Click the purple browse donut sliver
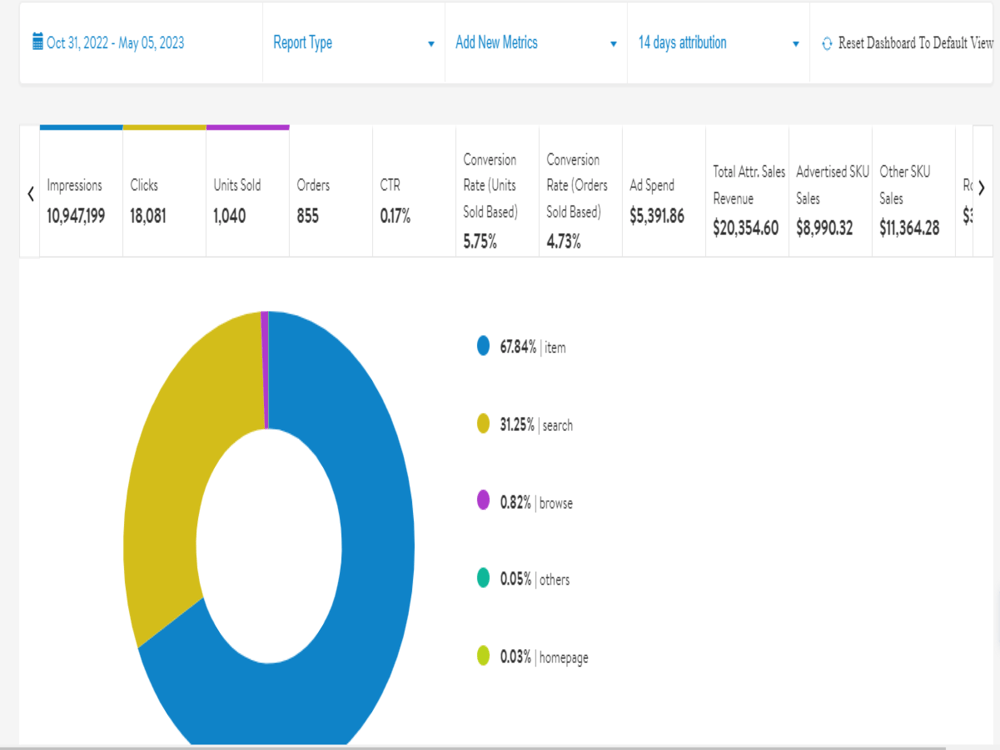The height and width of the screenshot is (750, 1000). click(265, 370)
